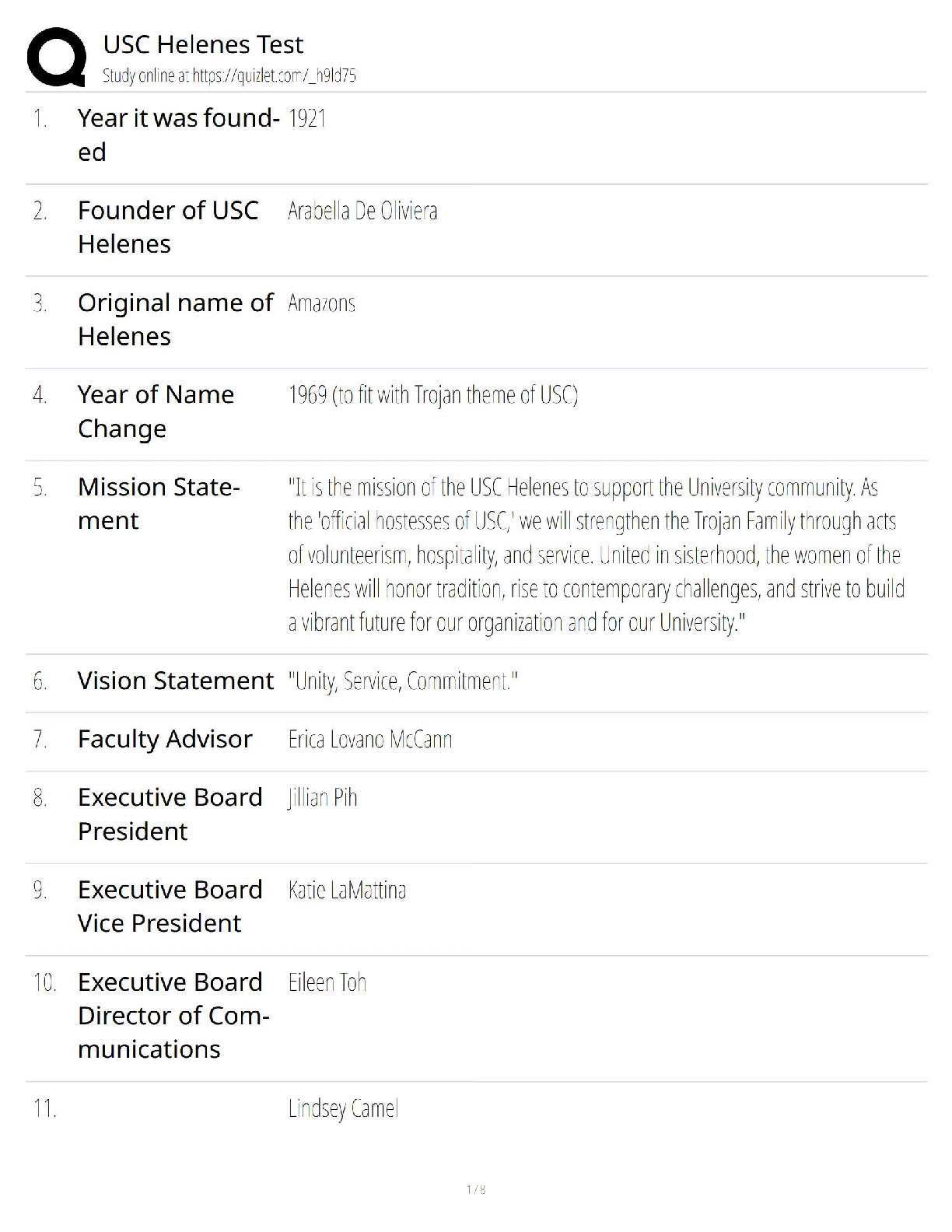Click the mission statement paragraph text
Screen dimensions: 952x1232
595,555
